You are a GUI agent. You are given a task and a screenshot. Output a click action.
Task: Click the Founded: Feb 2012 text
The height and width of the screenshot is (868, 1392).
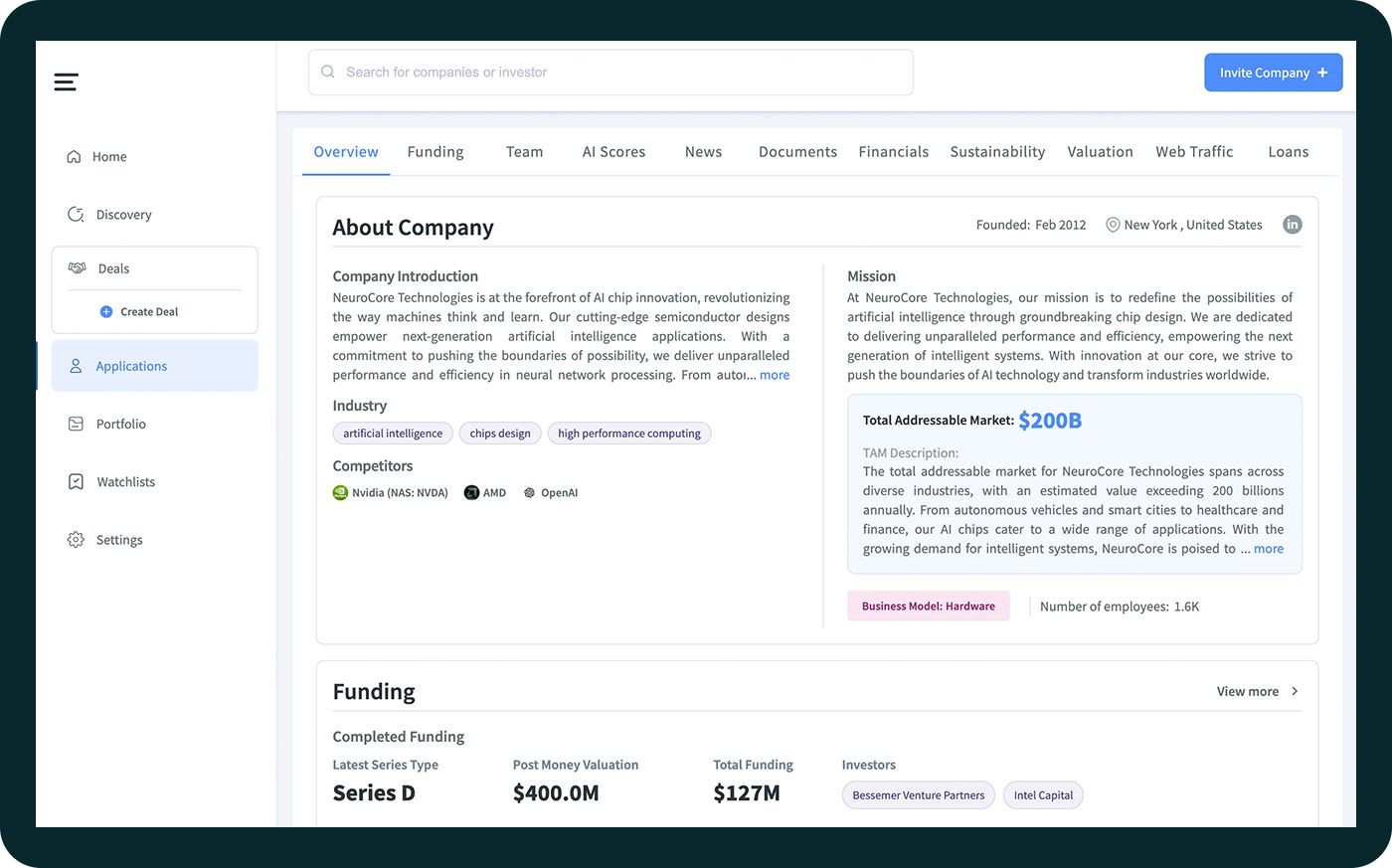coord(1031,225)
